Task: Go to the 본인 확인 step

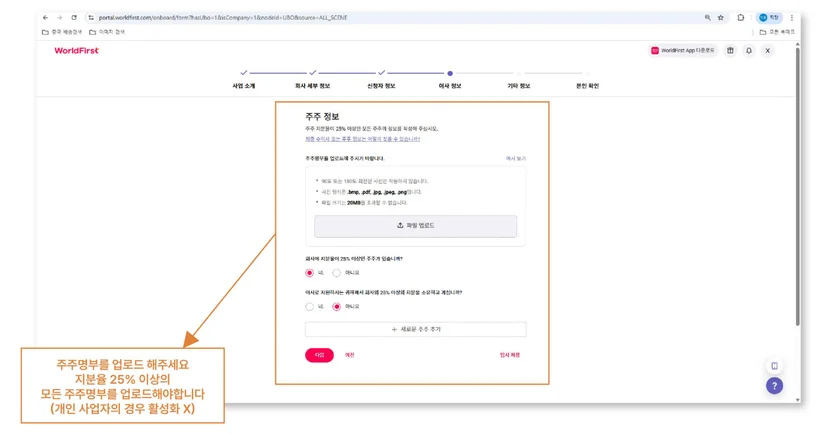Action: click(x=587, y=86)
